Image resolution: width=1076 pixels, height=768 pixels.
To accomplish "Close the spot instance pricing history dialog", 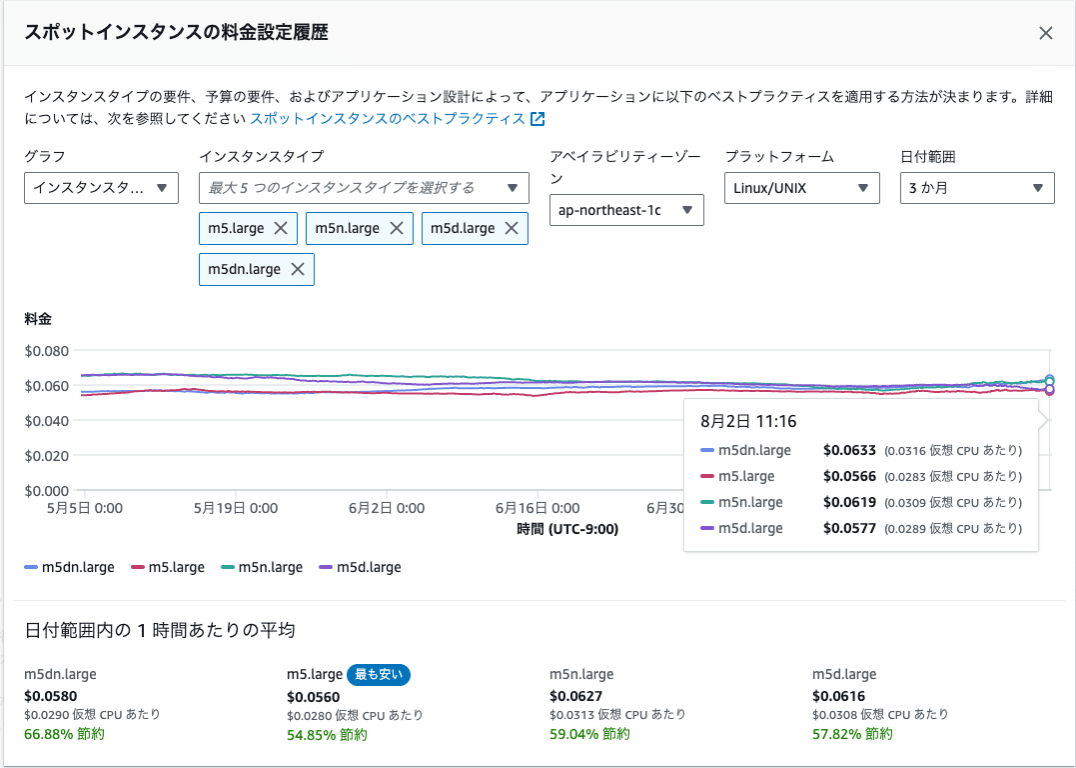I will (x=1045, y=33).
